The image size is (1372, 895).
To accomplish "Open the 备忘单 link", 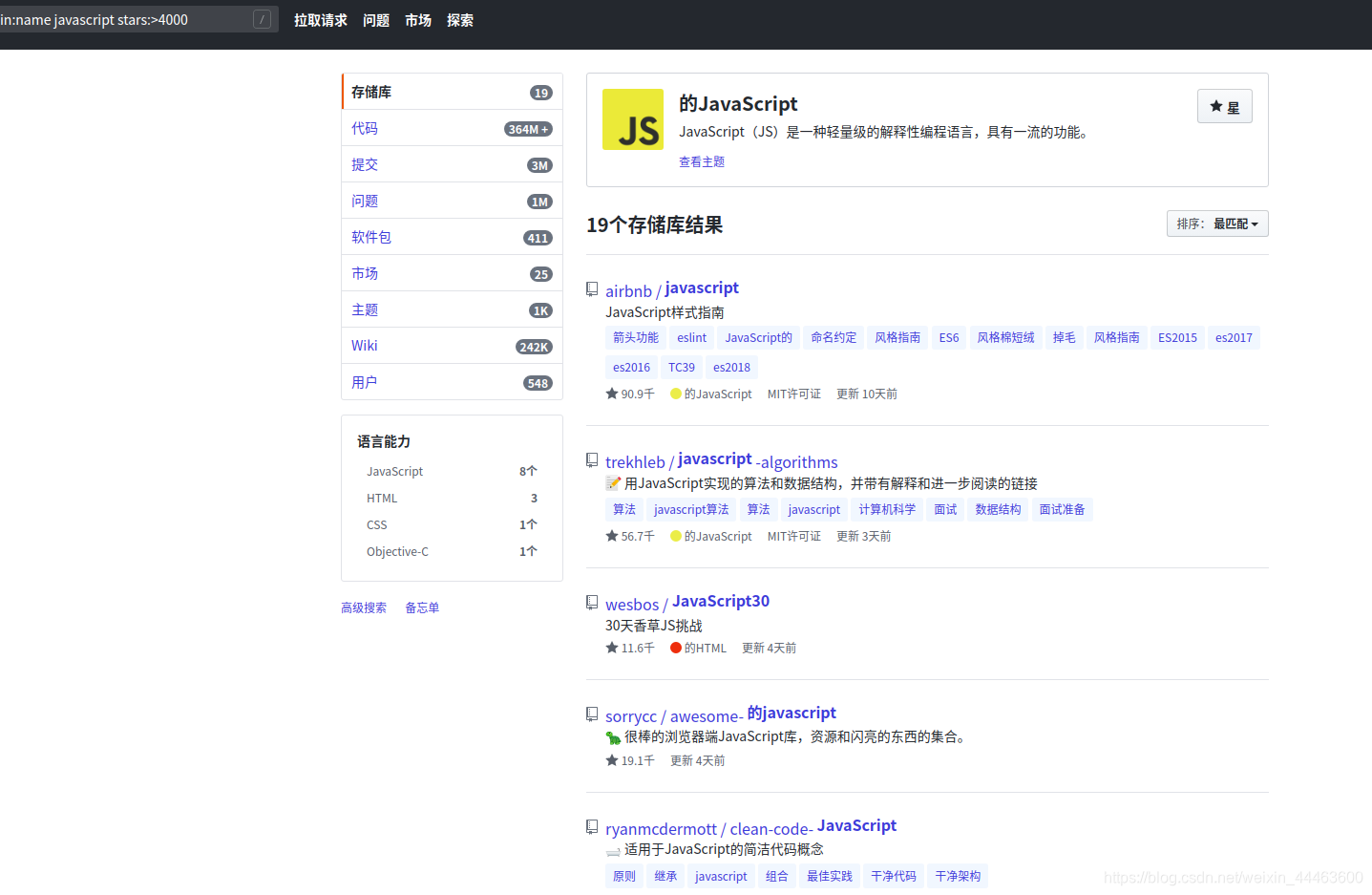I will [x=422, y=607].
